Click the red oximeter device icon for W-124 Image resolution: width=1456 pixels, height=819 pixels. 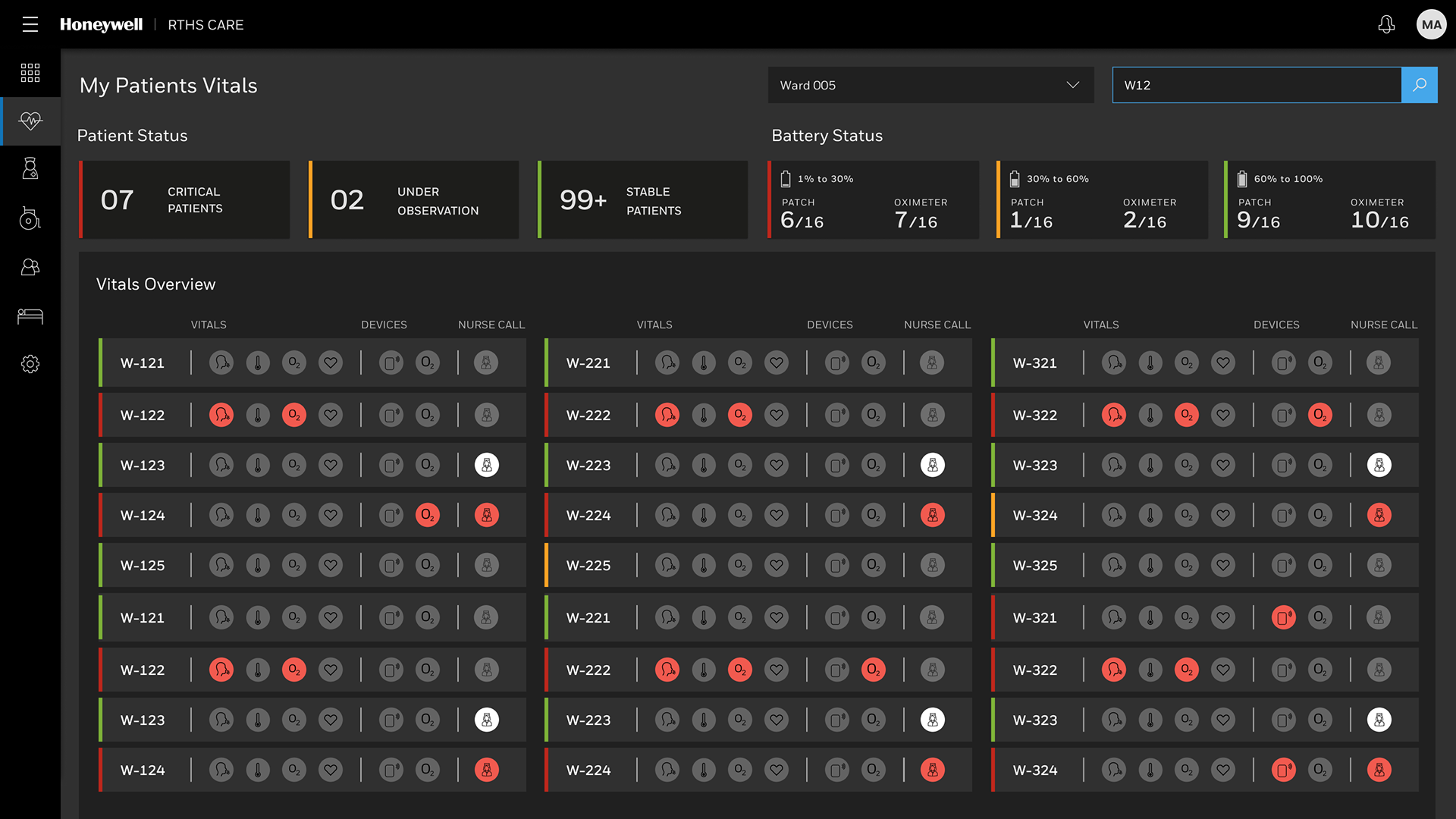coord(428,516)
